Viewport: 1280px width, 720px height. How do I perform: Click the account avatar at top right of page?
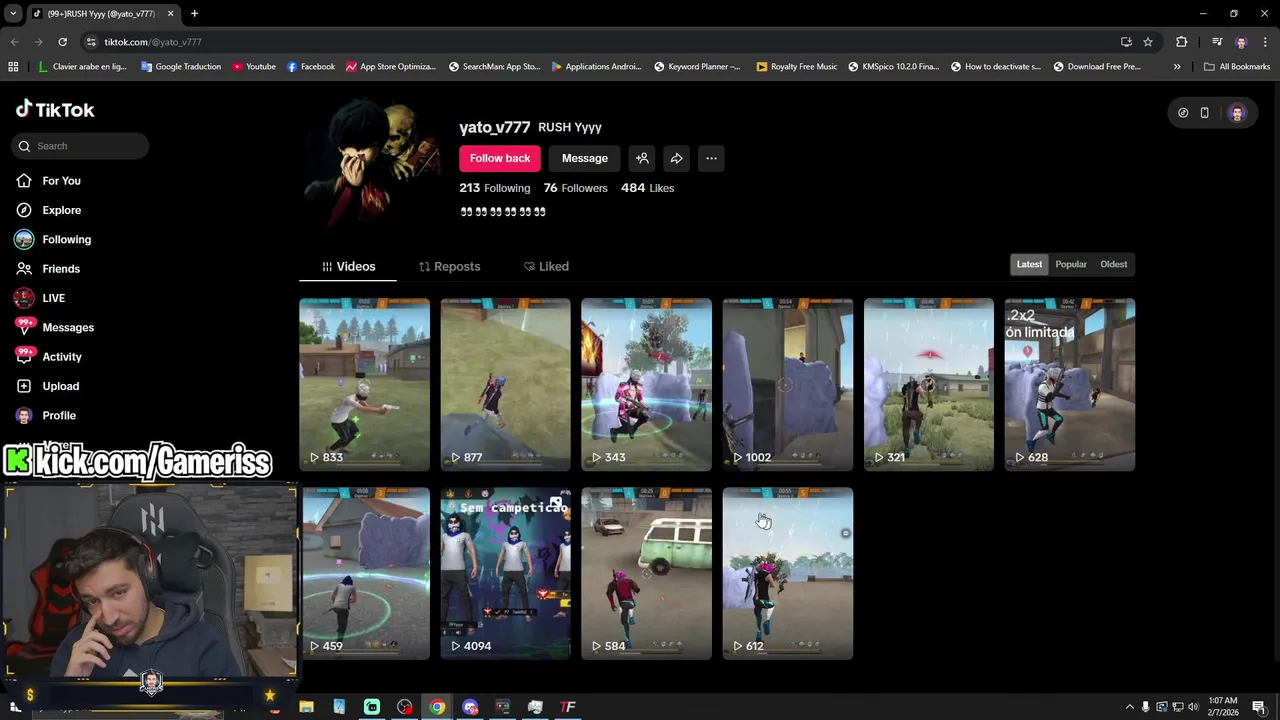[1237, 113]
